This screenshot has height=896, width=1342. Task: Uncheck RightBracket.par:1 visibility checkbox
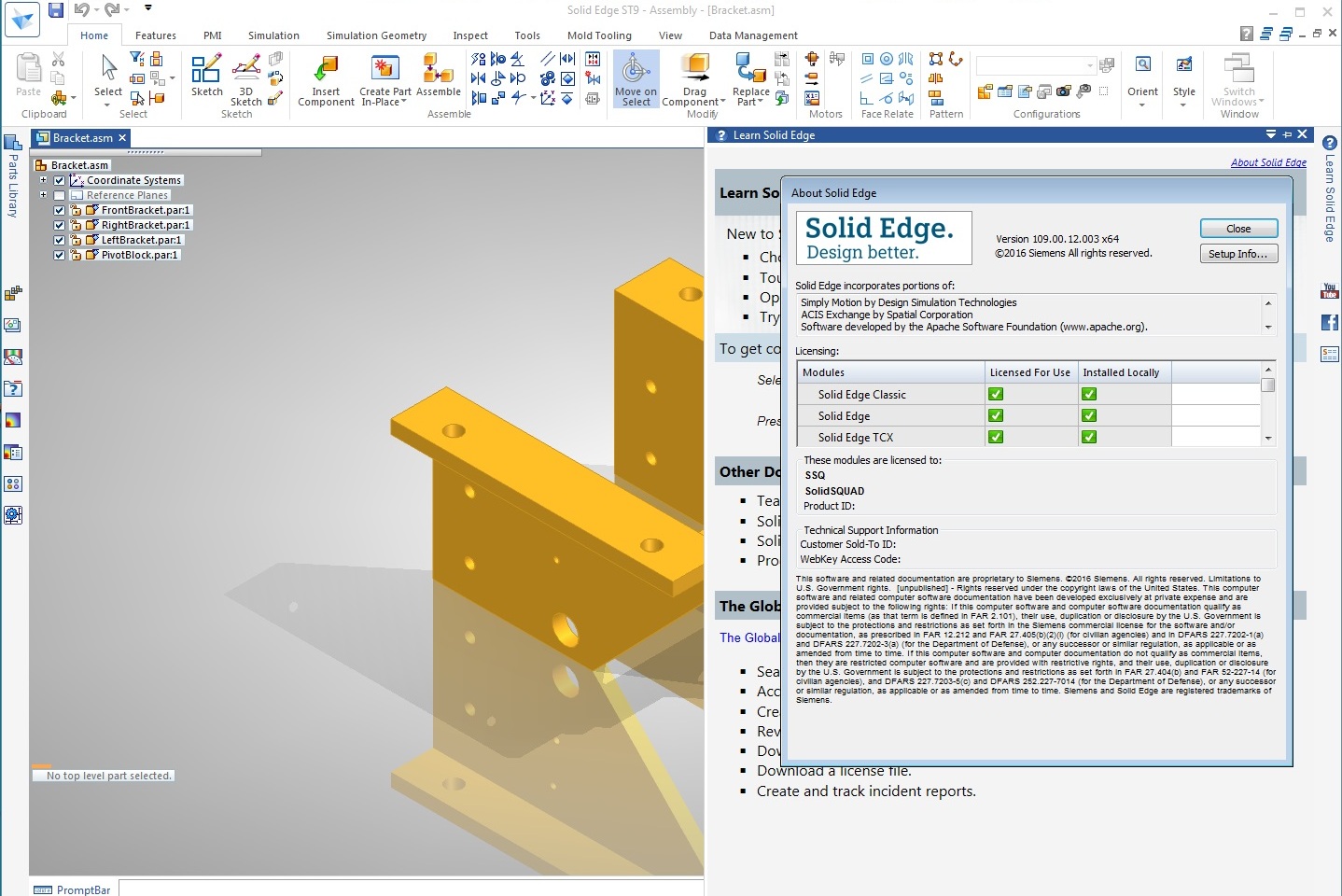(x=60, y=226)
